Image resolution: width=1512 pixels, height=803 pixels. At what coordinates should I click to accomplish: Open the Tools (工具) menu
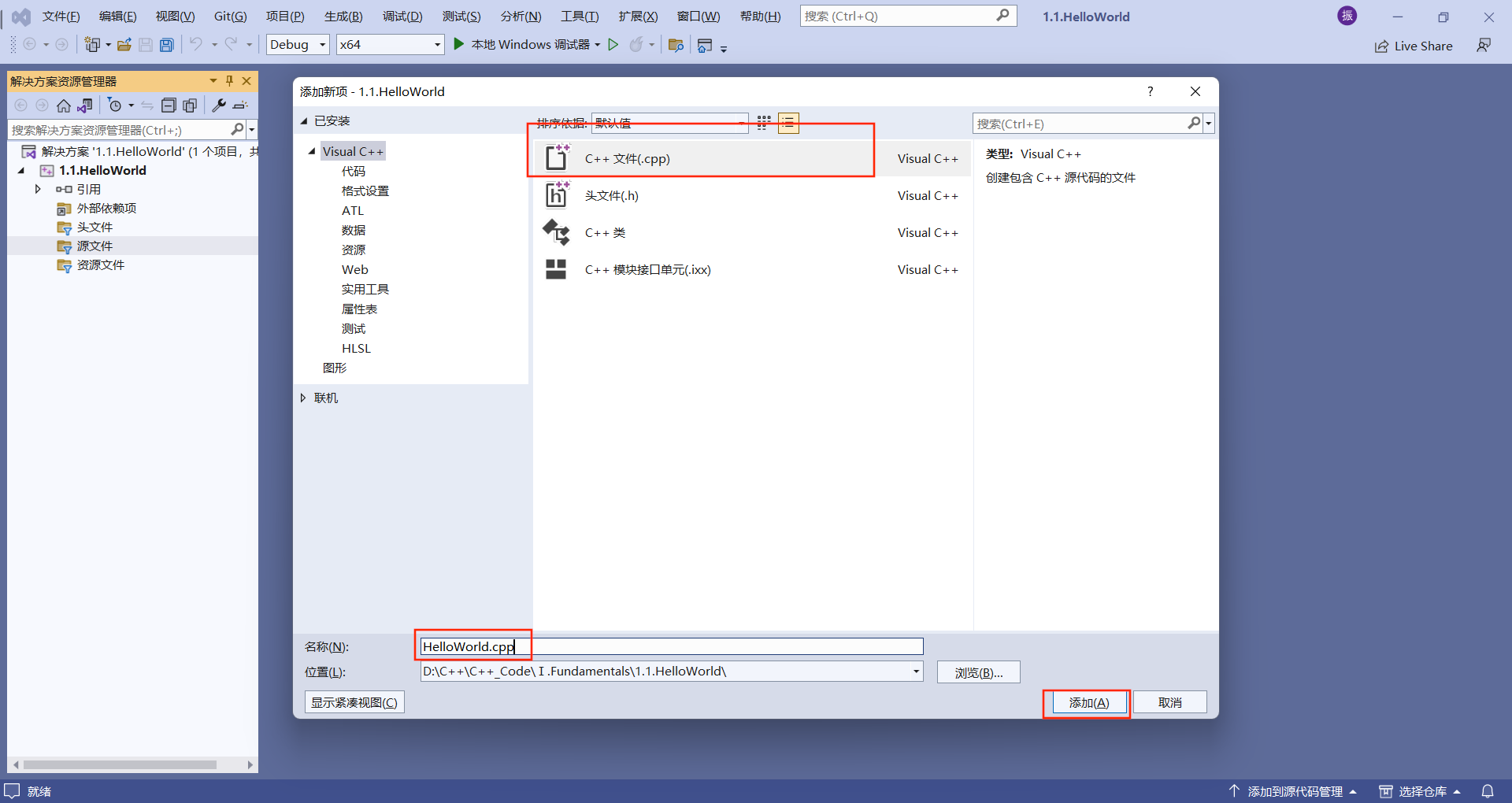(580, 17)
